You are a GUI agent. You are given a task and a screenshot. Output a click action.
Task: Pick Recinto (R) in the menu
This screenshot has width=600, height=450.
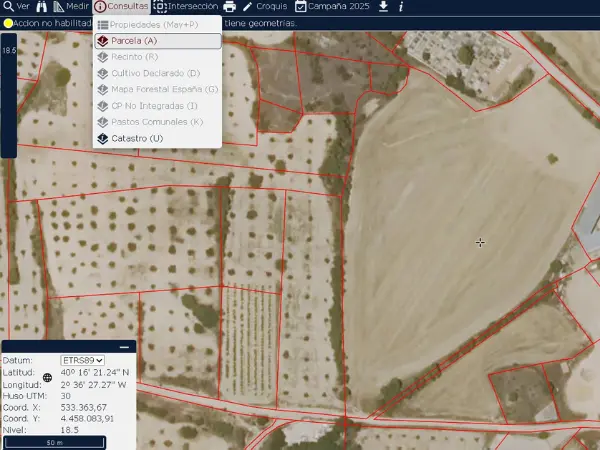[x=135, y=57]
